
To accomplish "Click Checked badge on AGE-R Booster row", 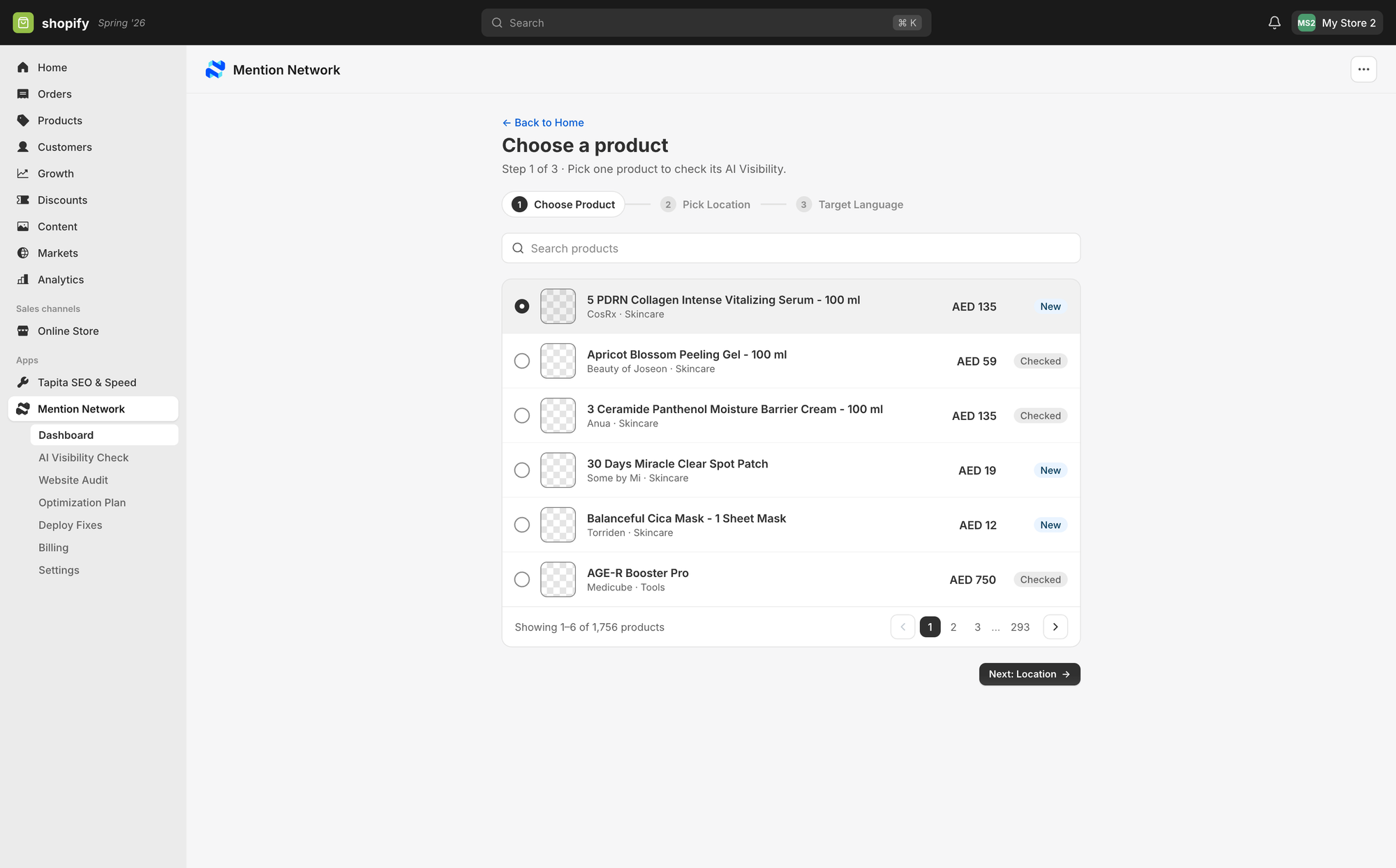I will point(1040,580).
